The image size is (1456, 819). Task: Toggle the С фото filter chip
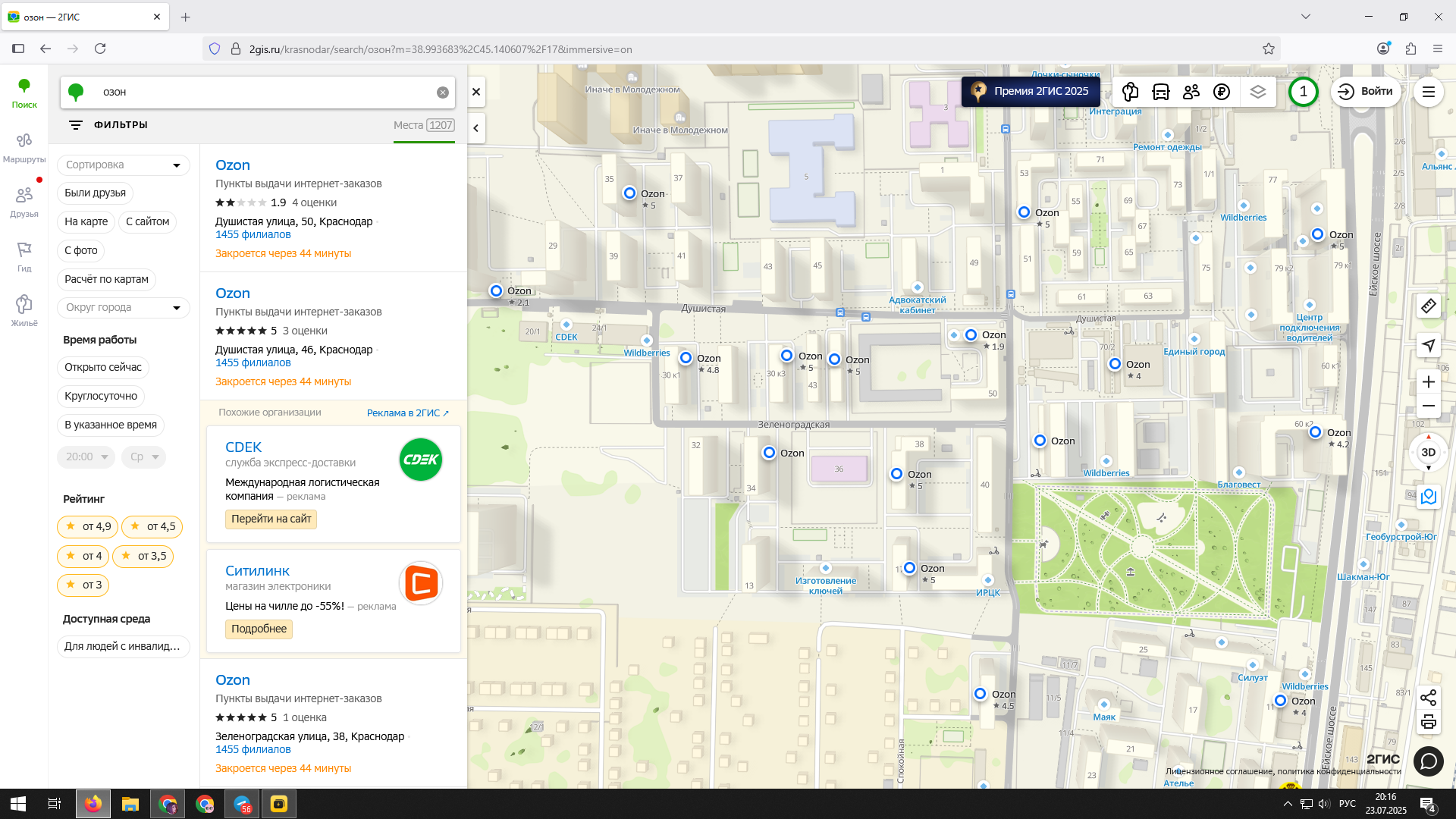click(81, 250)
